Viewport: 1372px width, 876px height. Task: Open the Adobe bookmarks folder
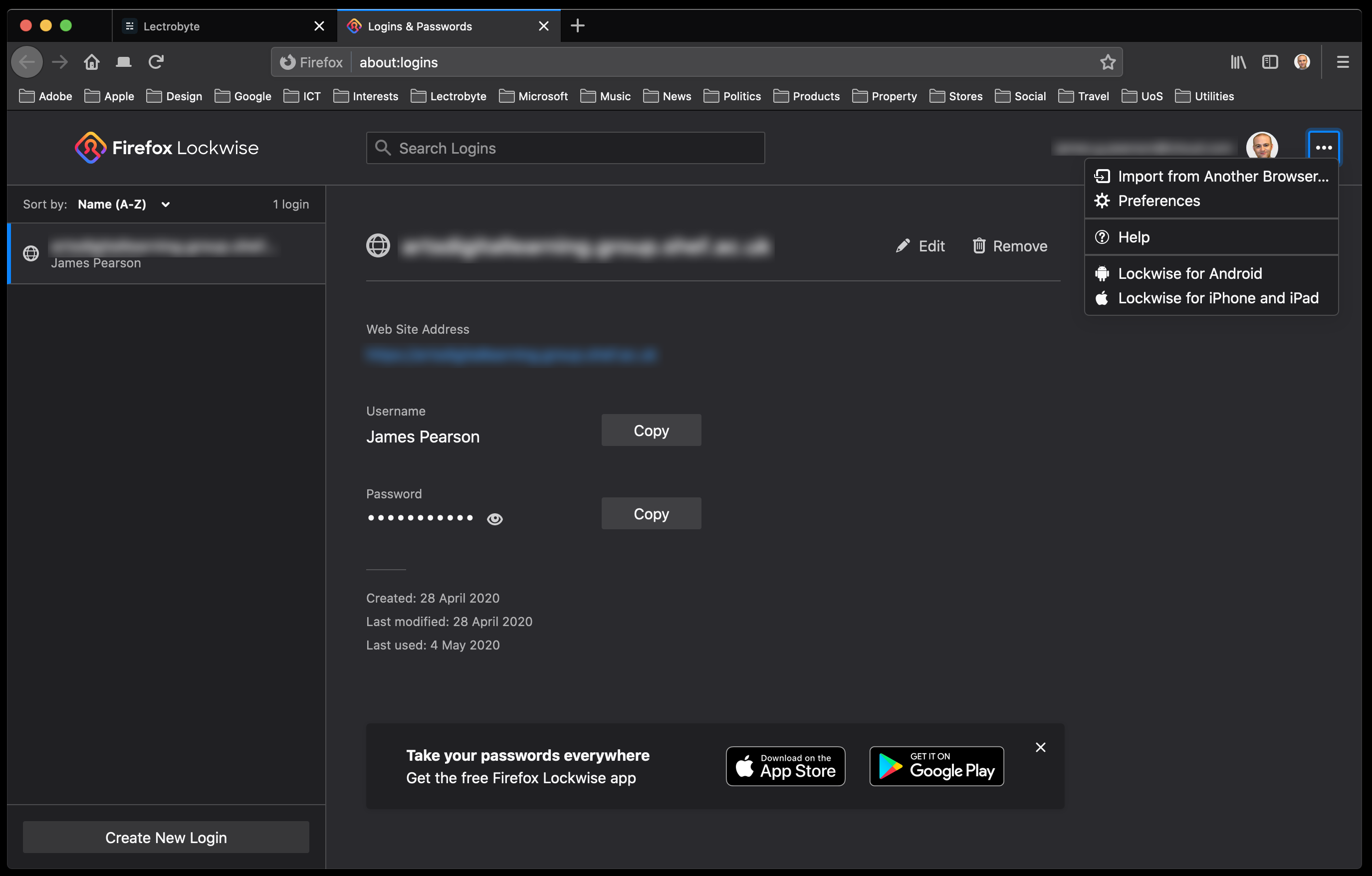[x=45, y=96]
